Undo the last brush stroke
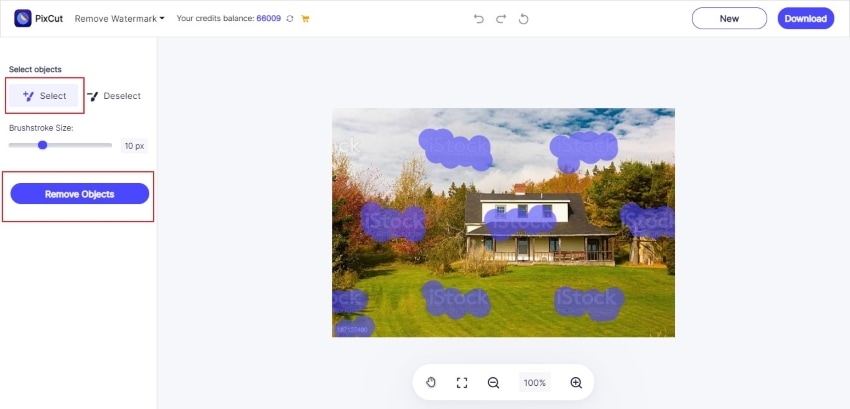850x409 pixels. click(x=478, y=19)
